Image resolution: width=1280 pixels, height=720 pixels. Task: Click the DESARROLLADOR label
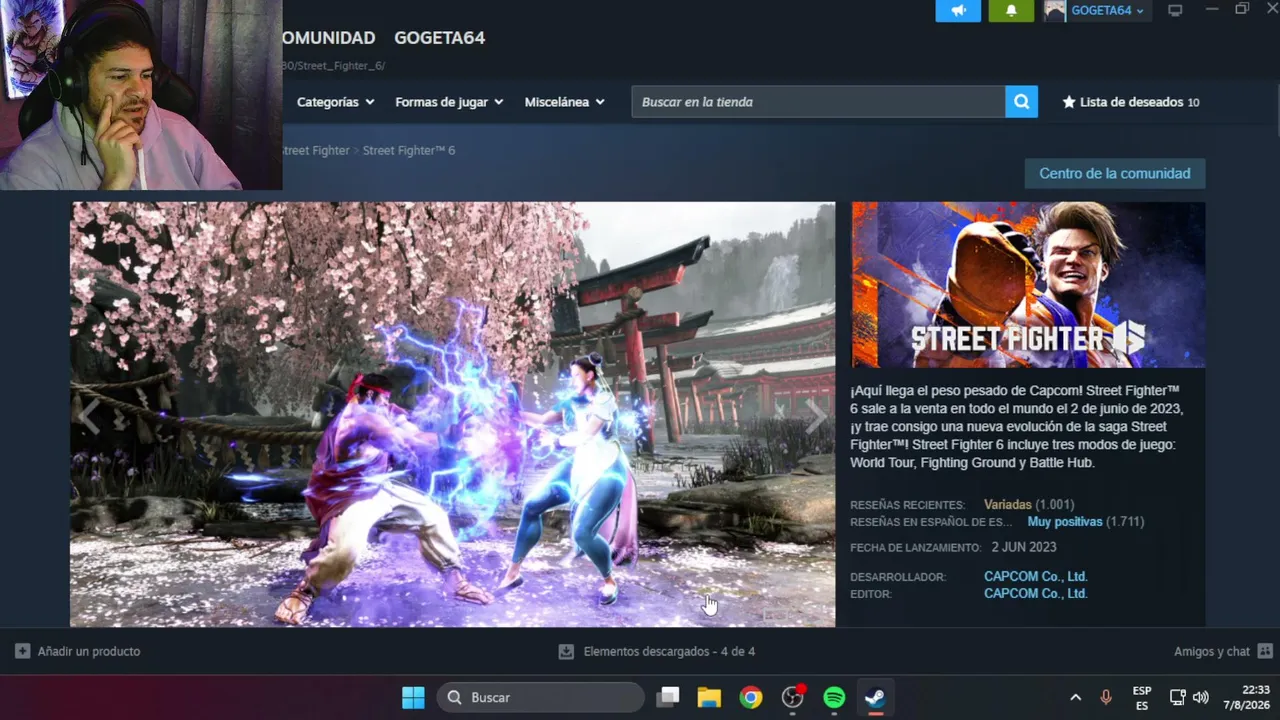(x=898, y=578)
